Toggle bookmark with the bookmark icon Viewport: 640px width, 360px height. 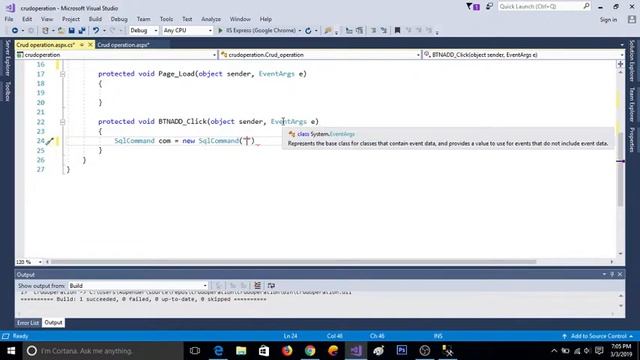click(x=397, y=31)
